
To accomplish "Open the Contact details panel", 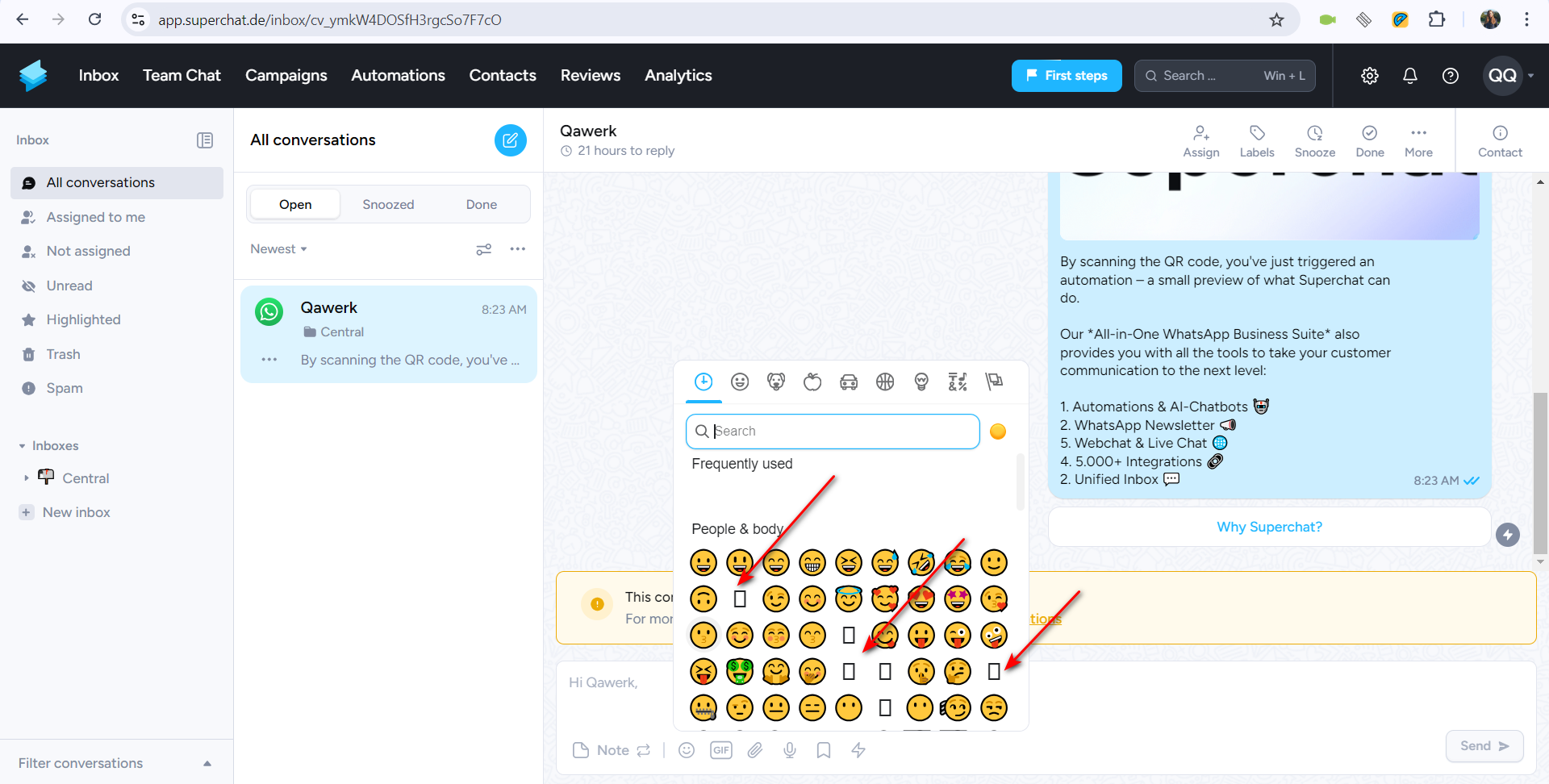I will 1501,141.
